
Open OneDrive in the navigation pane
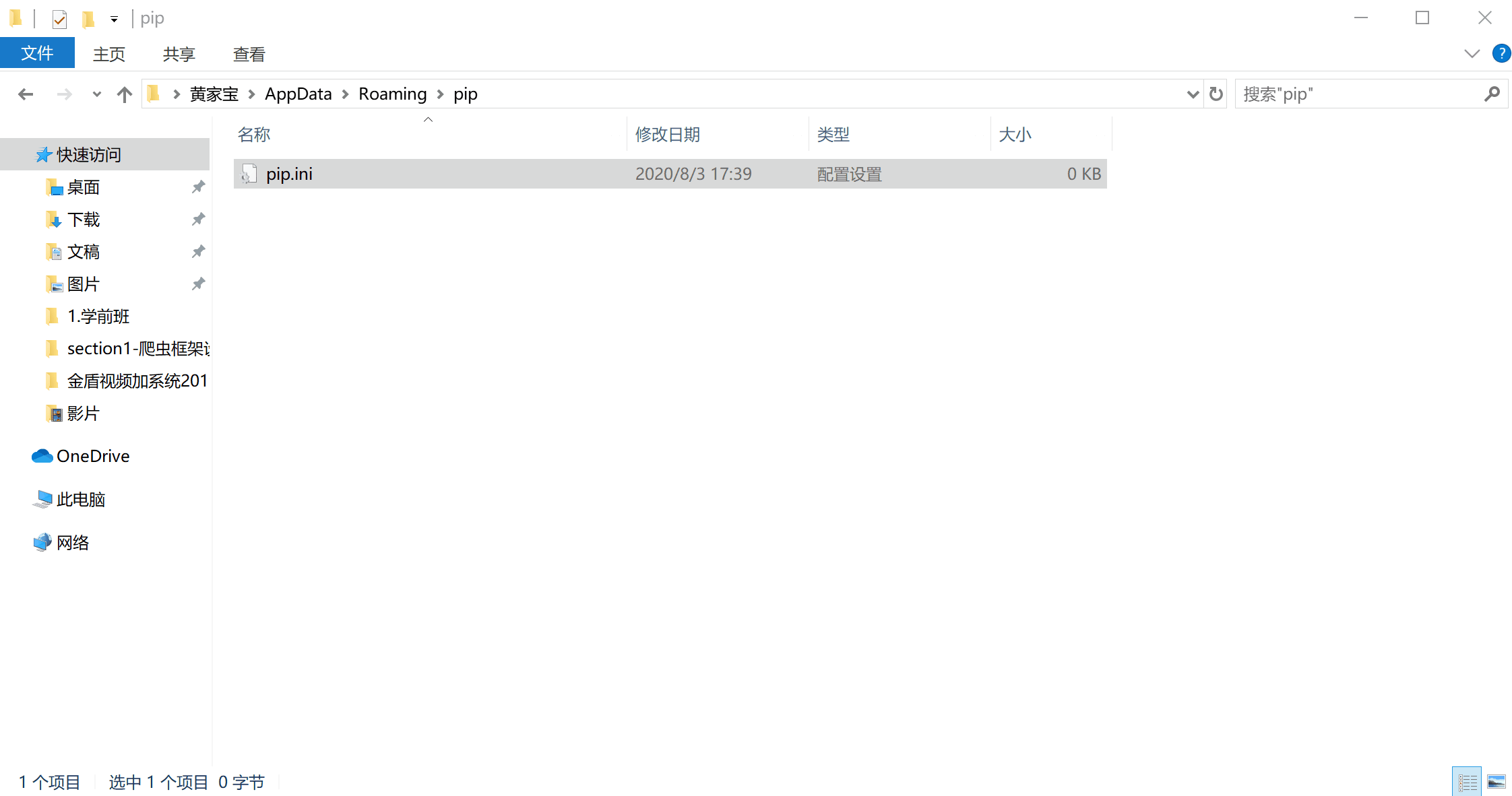[93, 457]
